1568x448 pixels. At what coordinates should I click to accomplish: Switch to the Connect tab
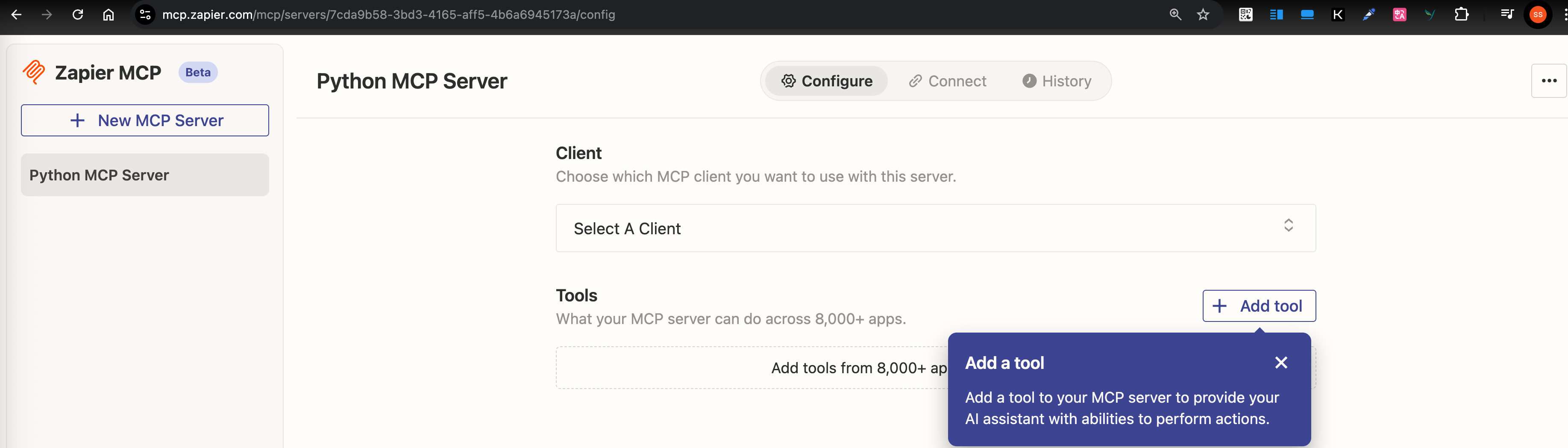(x=947, y=81)
